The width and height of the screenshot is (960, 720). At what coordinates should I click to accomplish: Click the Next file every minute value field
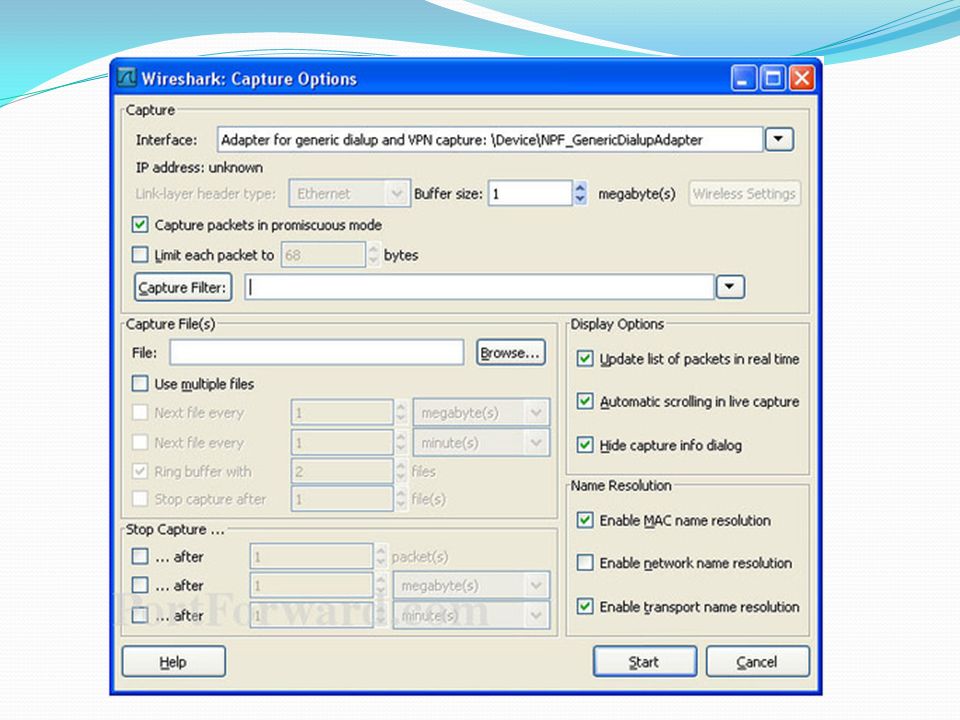(x=342, y=442)
